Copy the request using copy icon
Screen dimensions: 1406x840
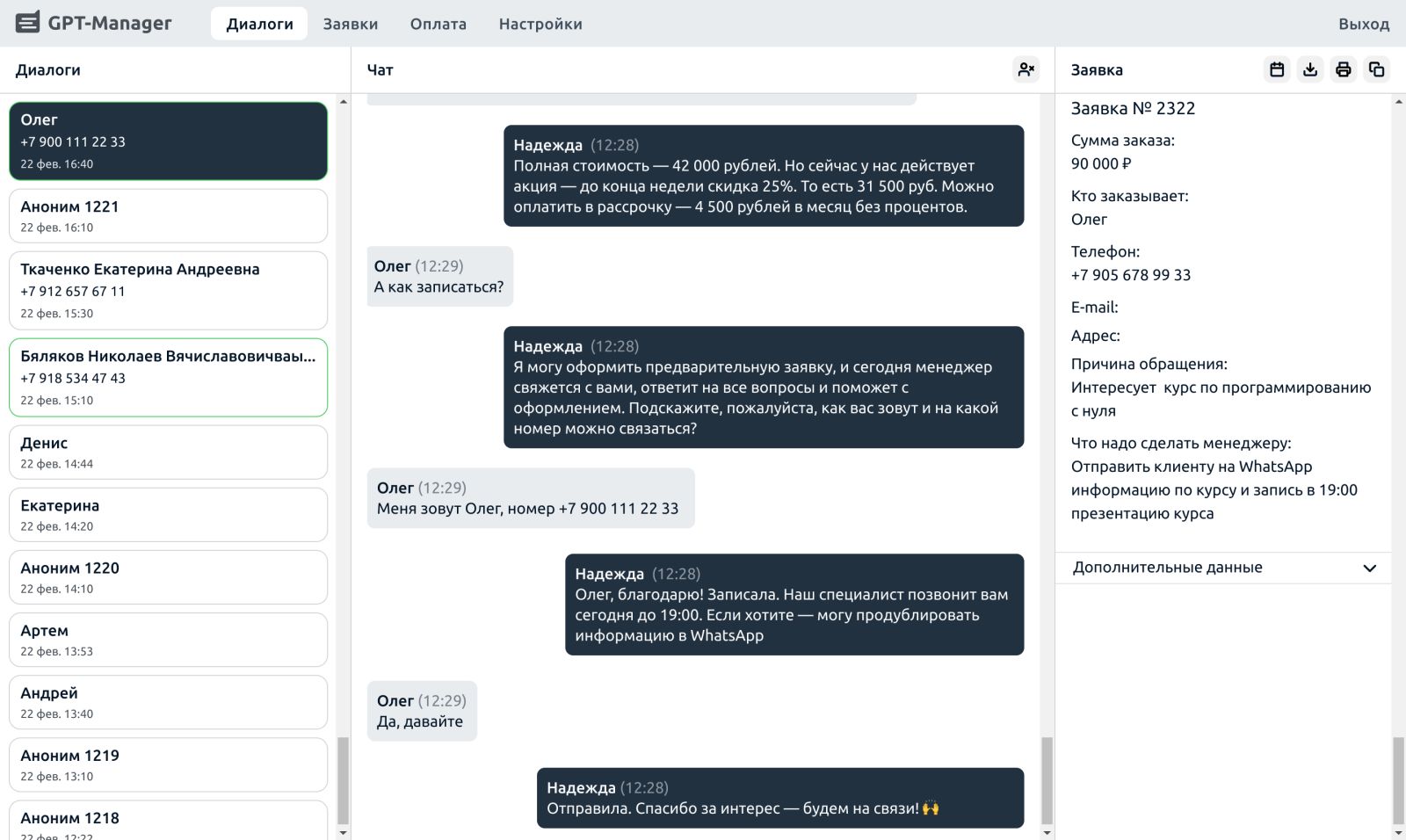(x=1376, y=69)
